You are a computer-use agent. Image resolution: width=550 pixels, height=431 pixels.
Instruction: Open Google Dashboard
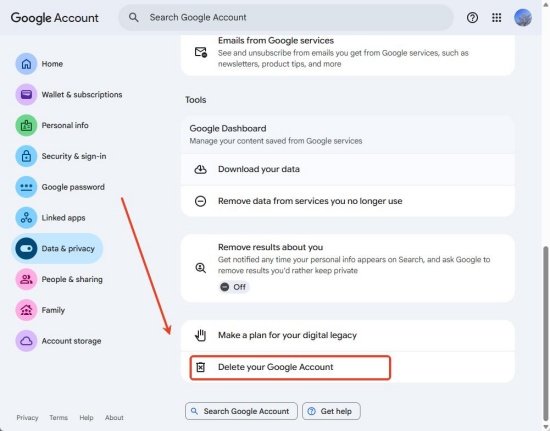[x=348, y=134]
